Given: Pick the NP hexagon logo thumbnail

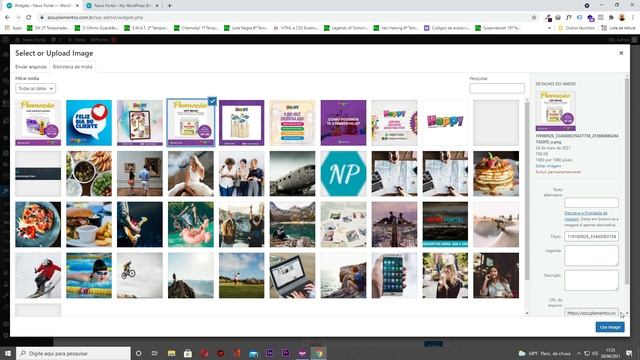Looking at the screenshot, I should [x=343, y=174].
